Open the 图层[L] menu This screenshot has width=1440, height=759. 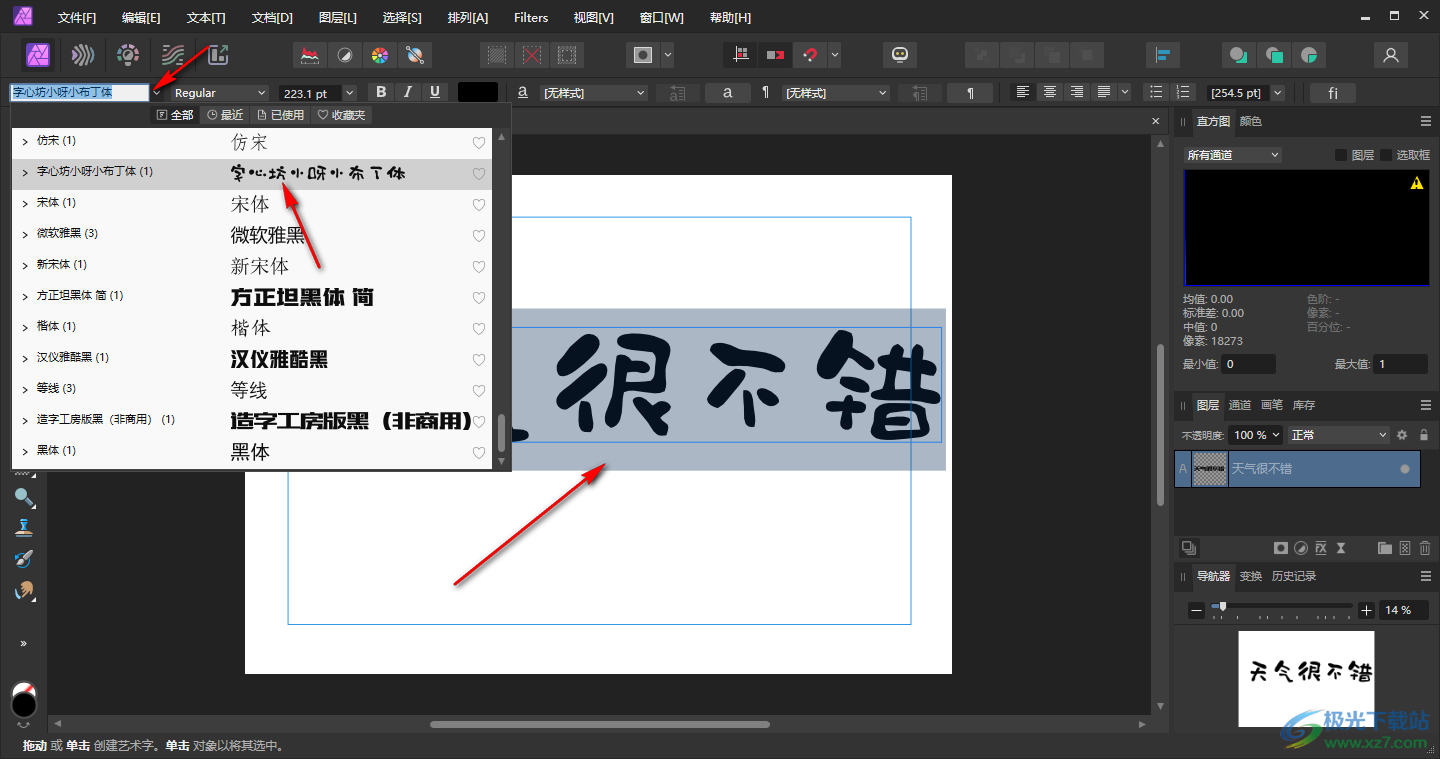click(x=337, y=18)
